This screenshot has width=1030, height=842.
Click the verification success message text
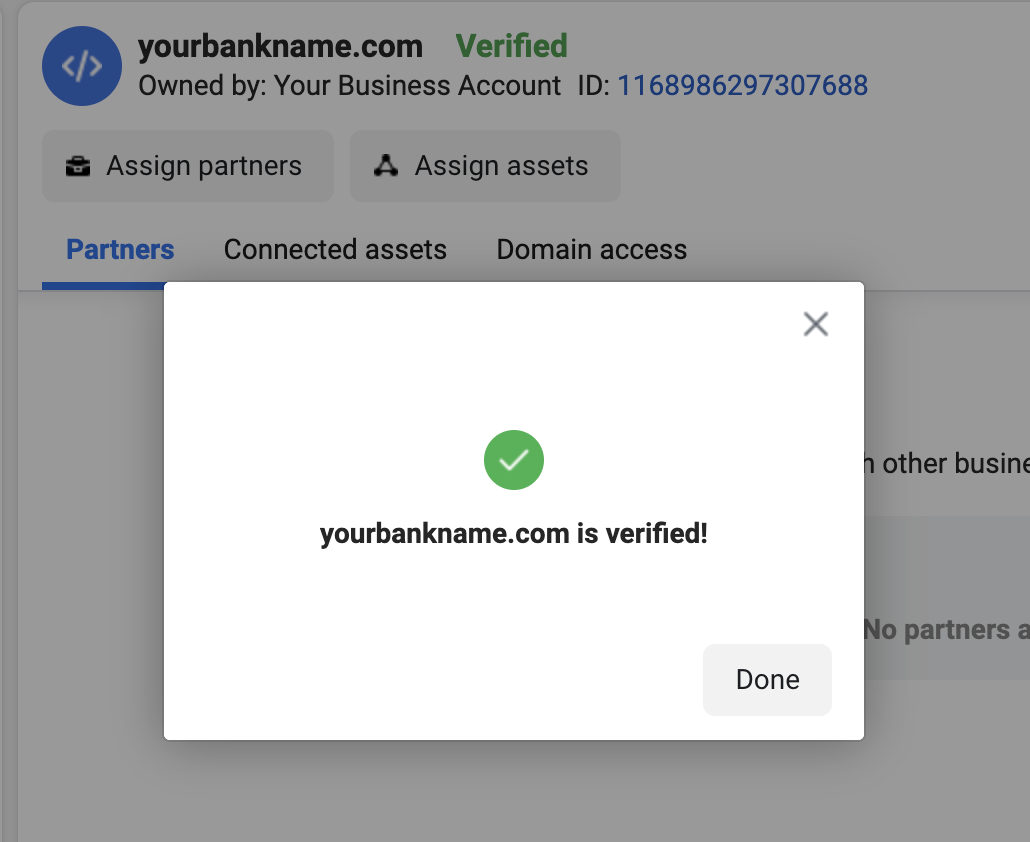[x=513, y=533]
